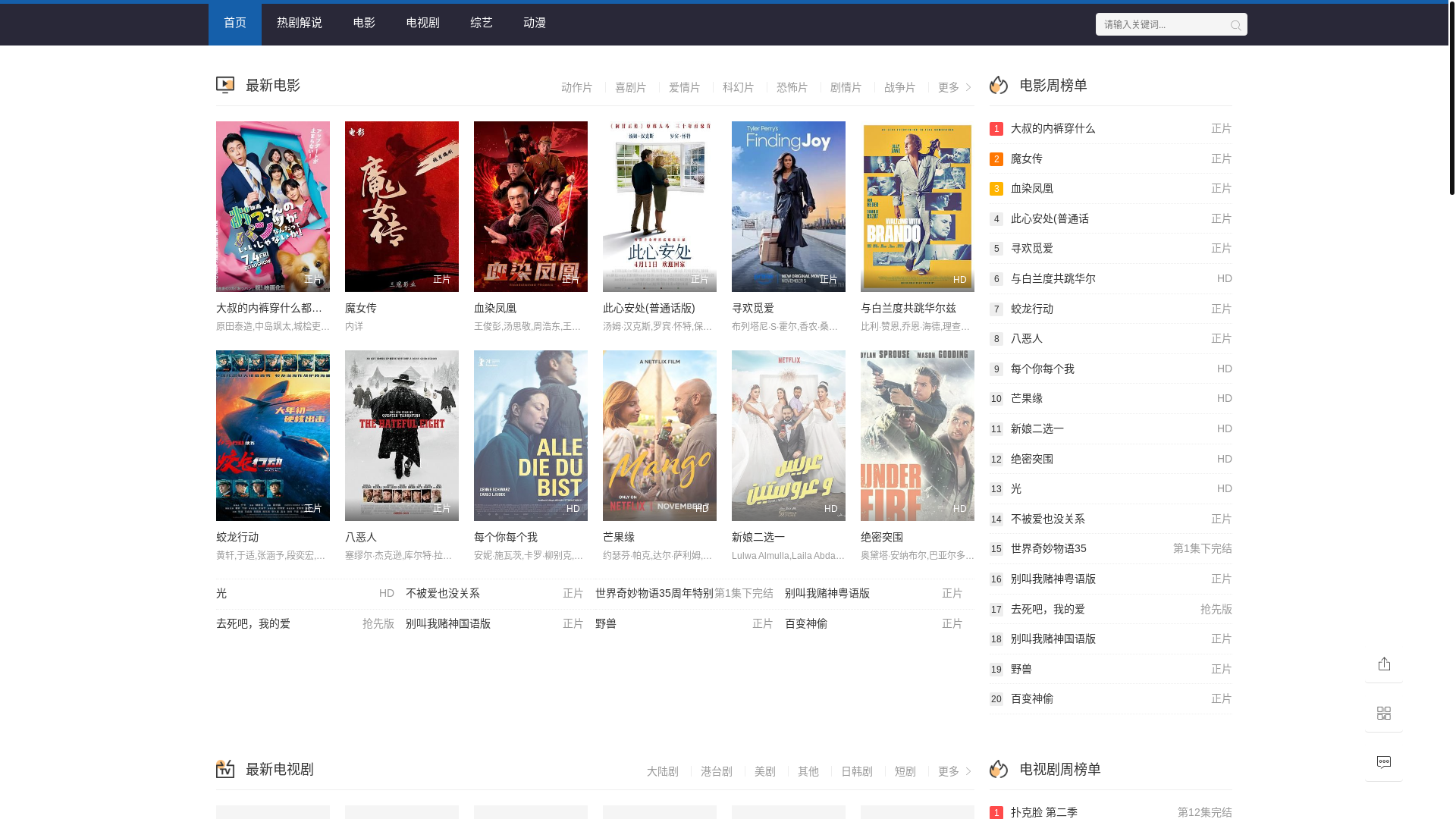
Task: Click the latest movies section play icon
Action: 225,85
